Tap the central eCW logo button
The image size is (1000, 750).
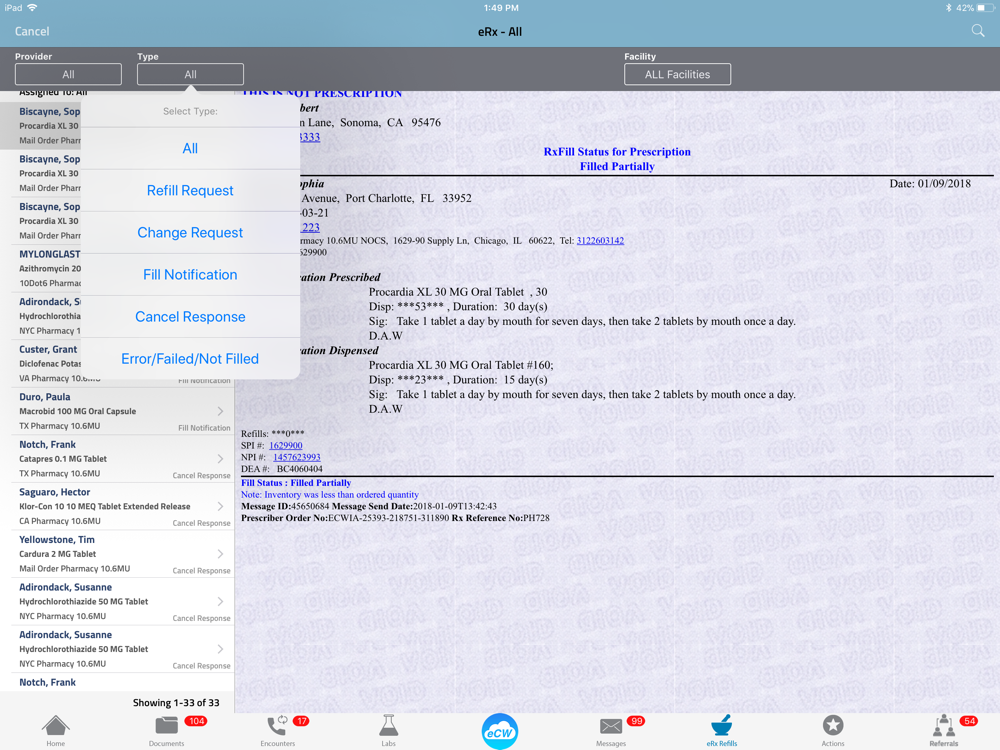pos(500,730)
